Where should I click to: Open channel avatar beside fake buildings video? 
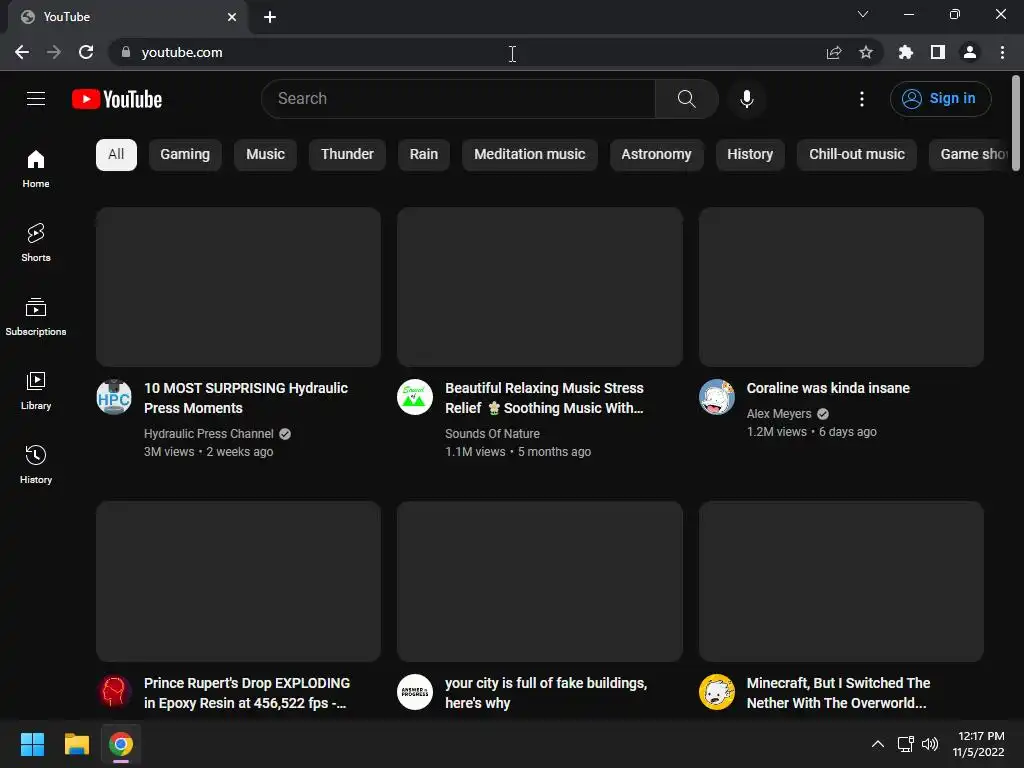(415, 692)
